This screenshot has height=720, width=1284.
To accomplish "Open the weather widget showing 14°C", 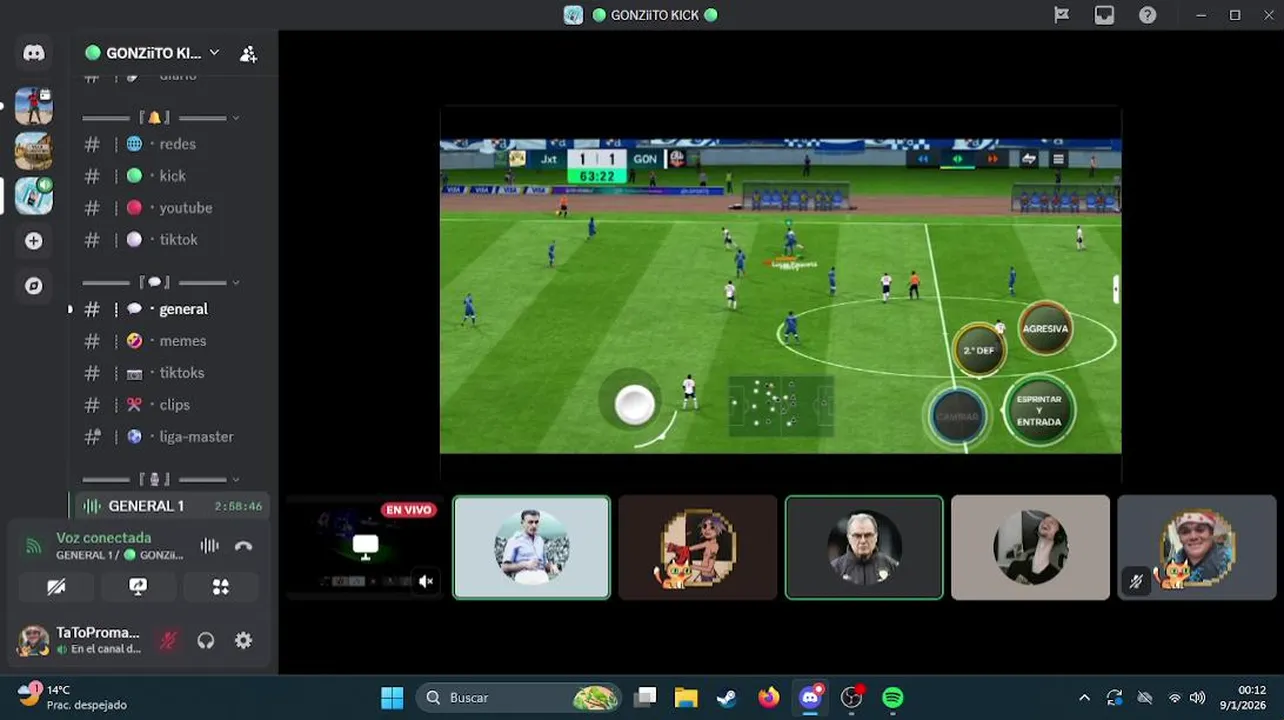I will pyautogui.click(x=72, y=697).
